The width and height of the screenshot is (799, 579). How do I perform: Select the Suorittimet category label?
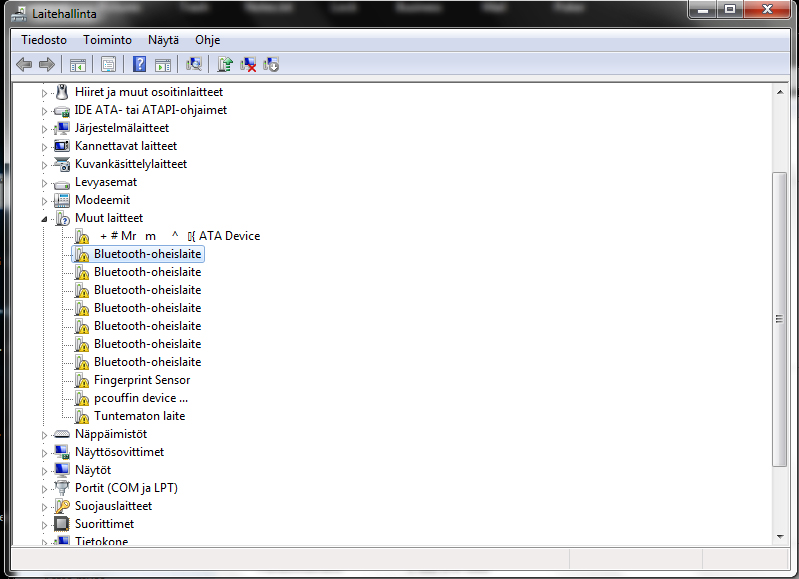(x=104, y=524)
